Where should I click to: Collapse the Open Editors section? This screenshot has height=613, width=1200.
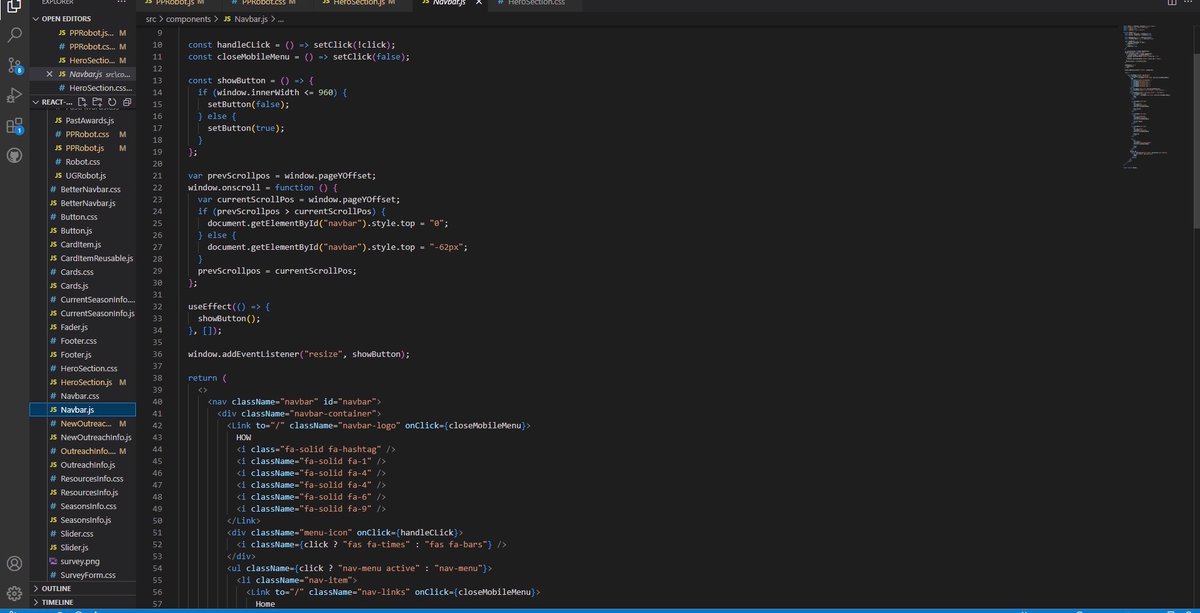[x=83, y=18]
